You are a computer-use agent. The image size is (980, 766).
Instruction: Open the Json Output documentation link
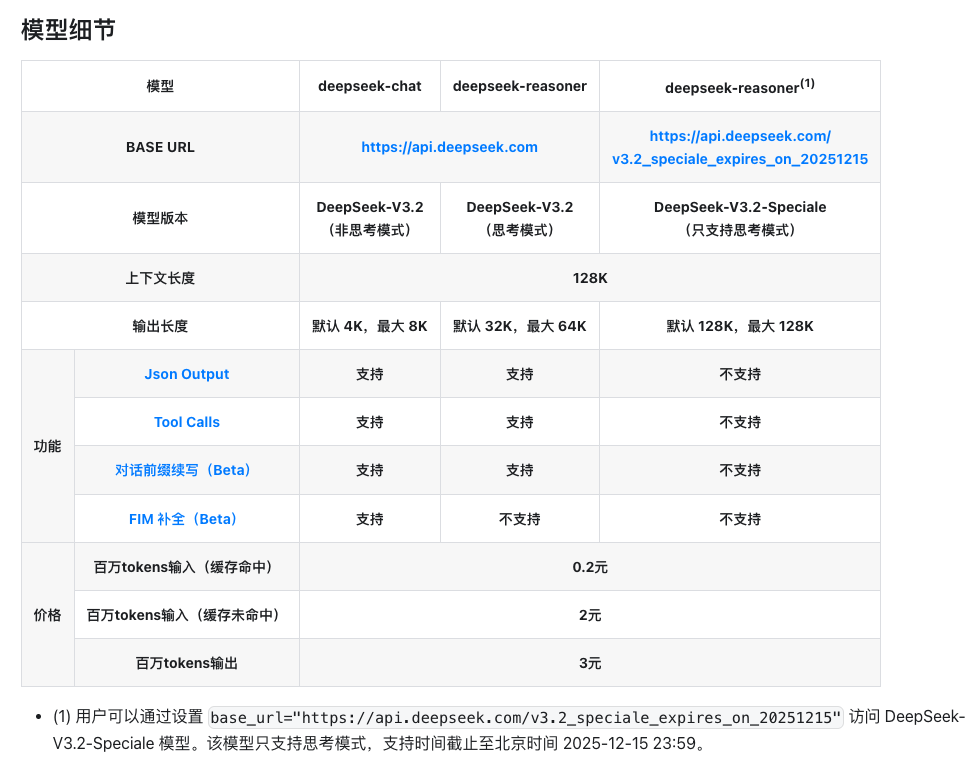coord(186,374)
